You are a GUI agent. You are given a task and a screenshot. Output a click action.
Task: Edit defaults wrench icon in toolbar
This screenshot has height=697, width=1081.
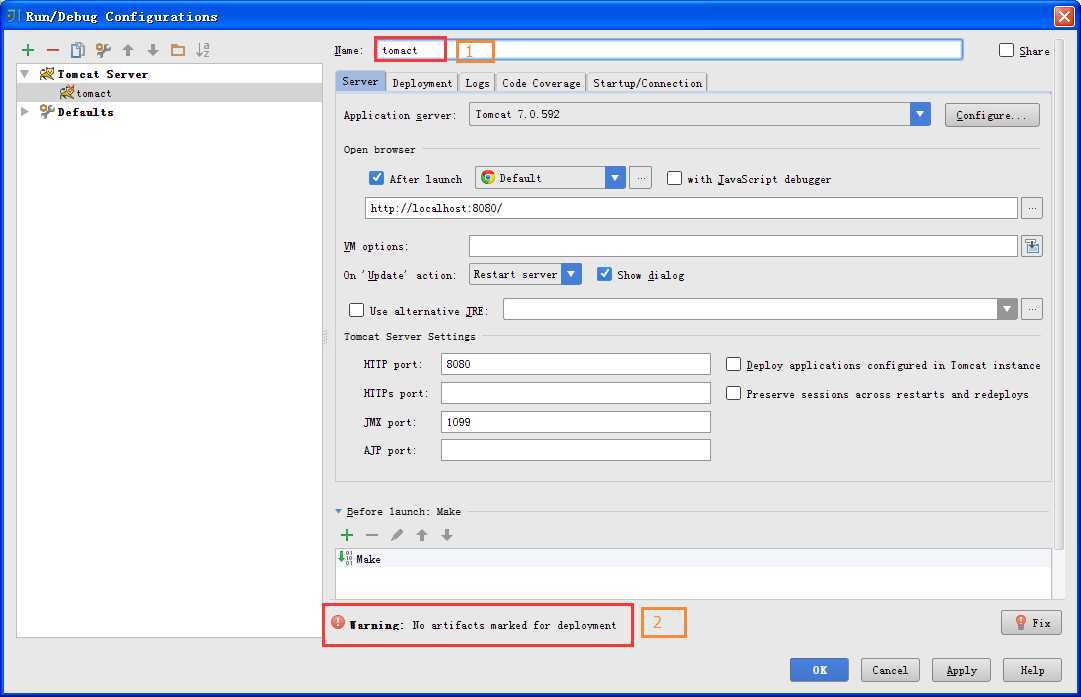coord(103,50)
